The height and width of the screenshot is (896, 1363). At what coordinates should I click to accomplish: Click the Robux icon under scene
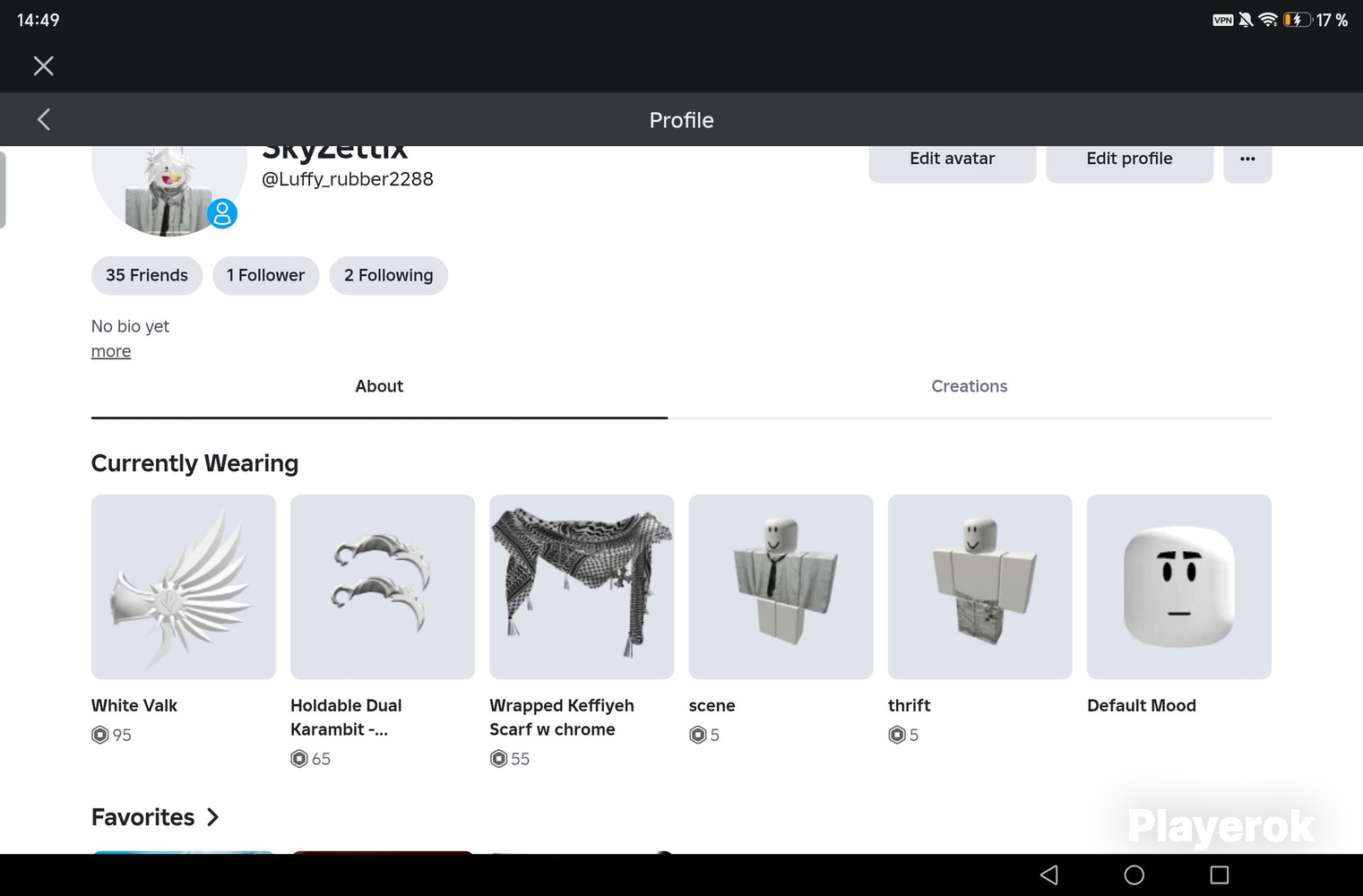[697, 735]
